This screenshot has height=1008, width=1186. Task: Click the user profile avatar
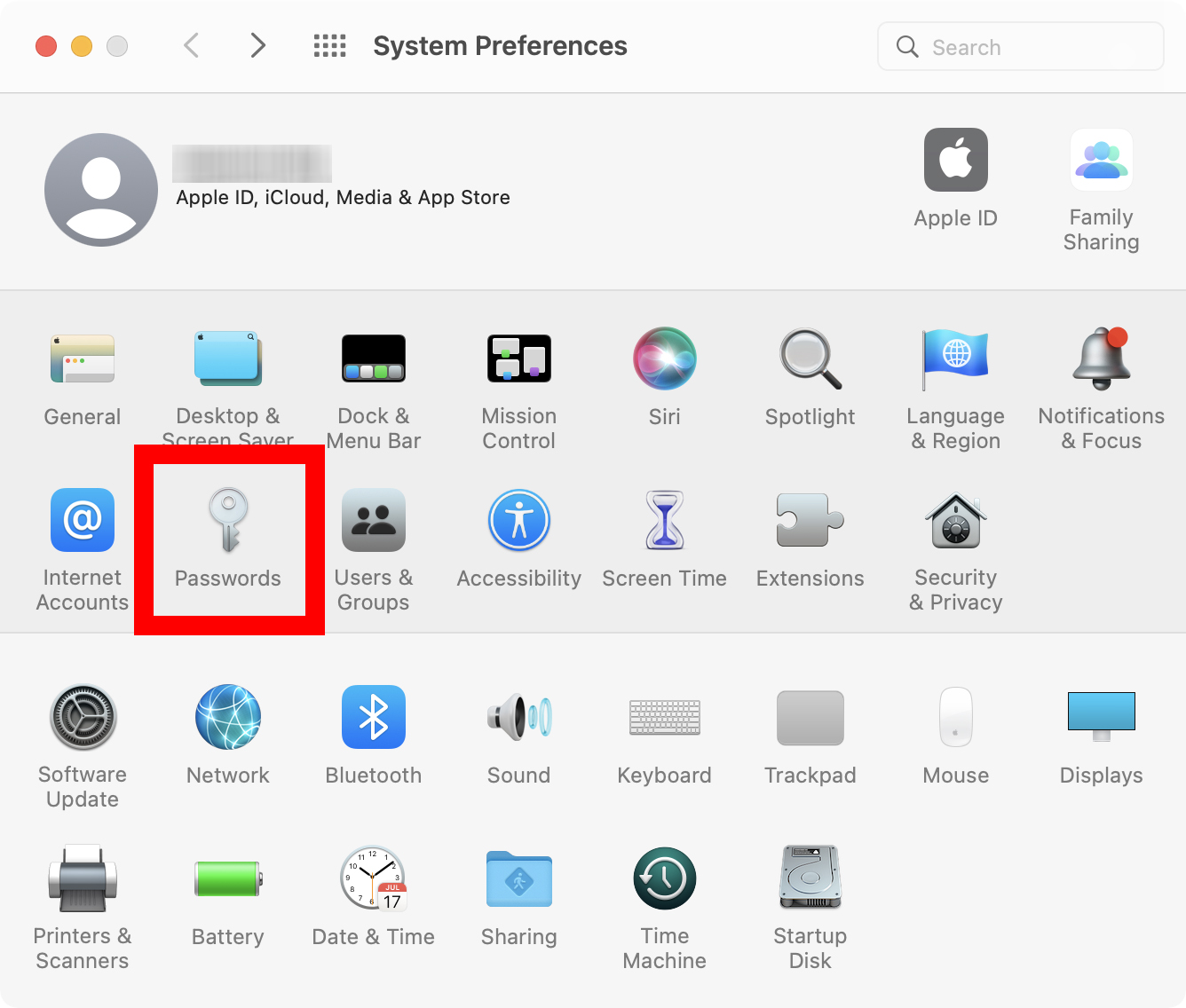click(100, 189)
